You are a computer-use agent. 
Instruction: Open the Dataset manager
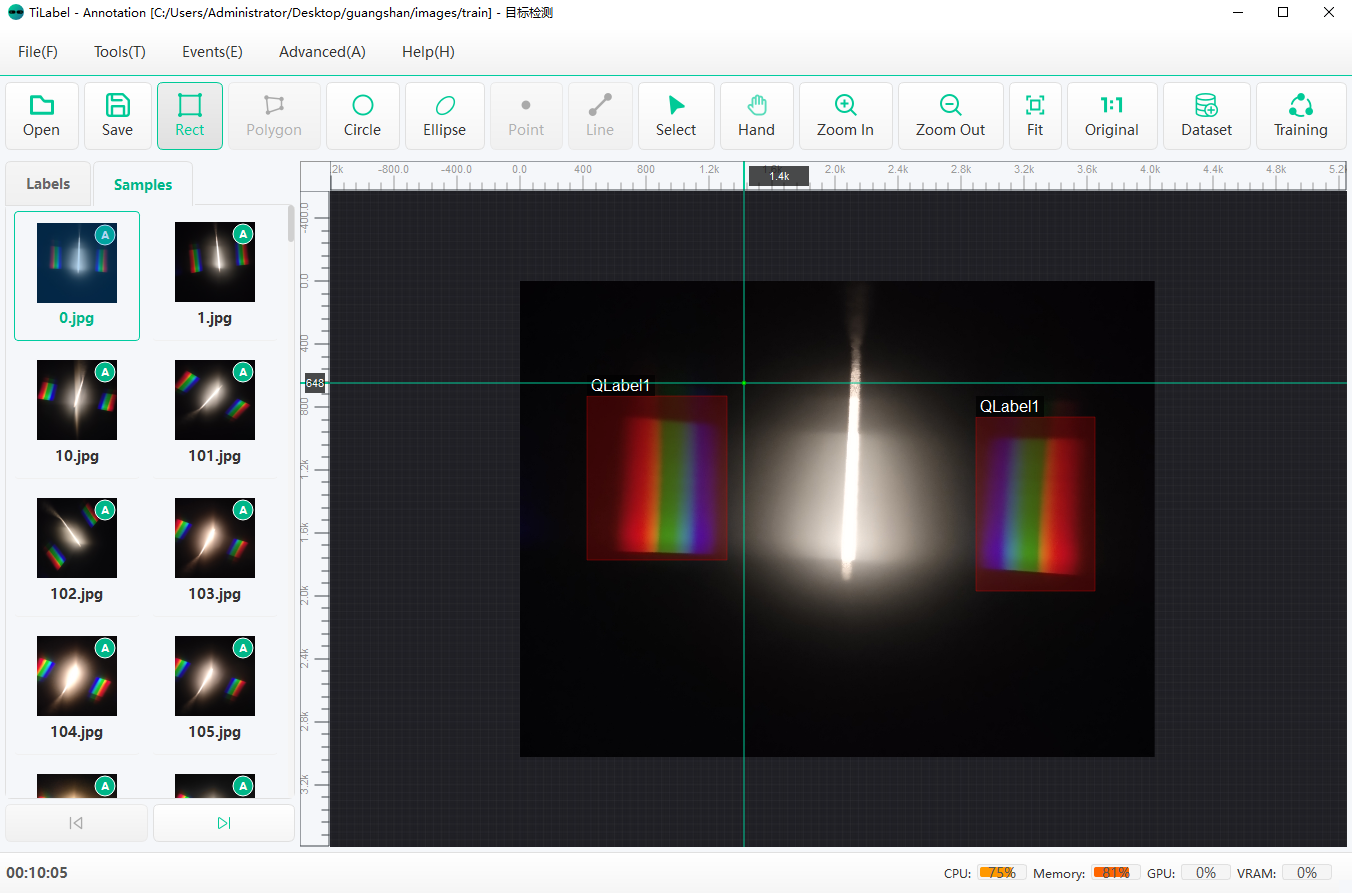click(1206, 115)
